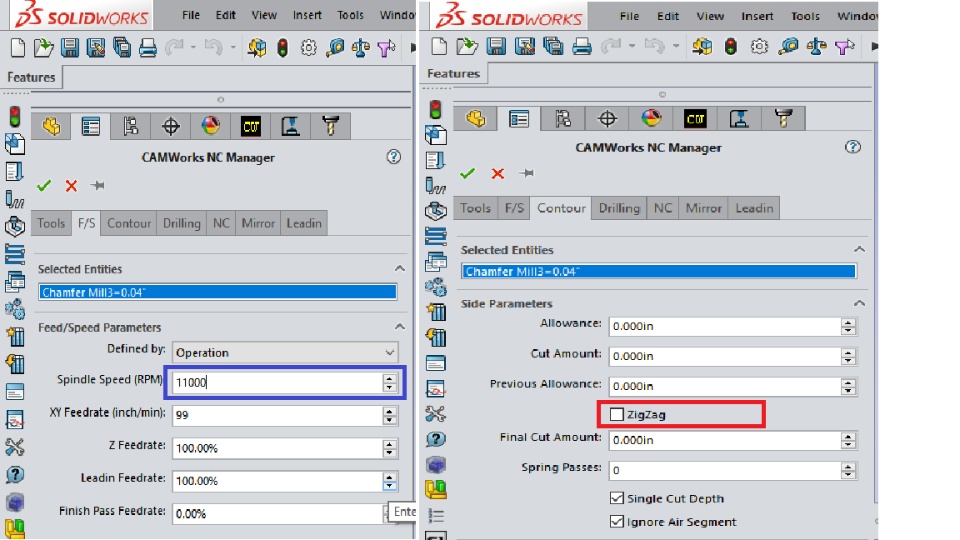Screen dimensions: 960x540
Task: Select Chamfer Mill3 entity in left panel
Action: 217,292
